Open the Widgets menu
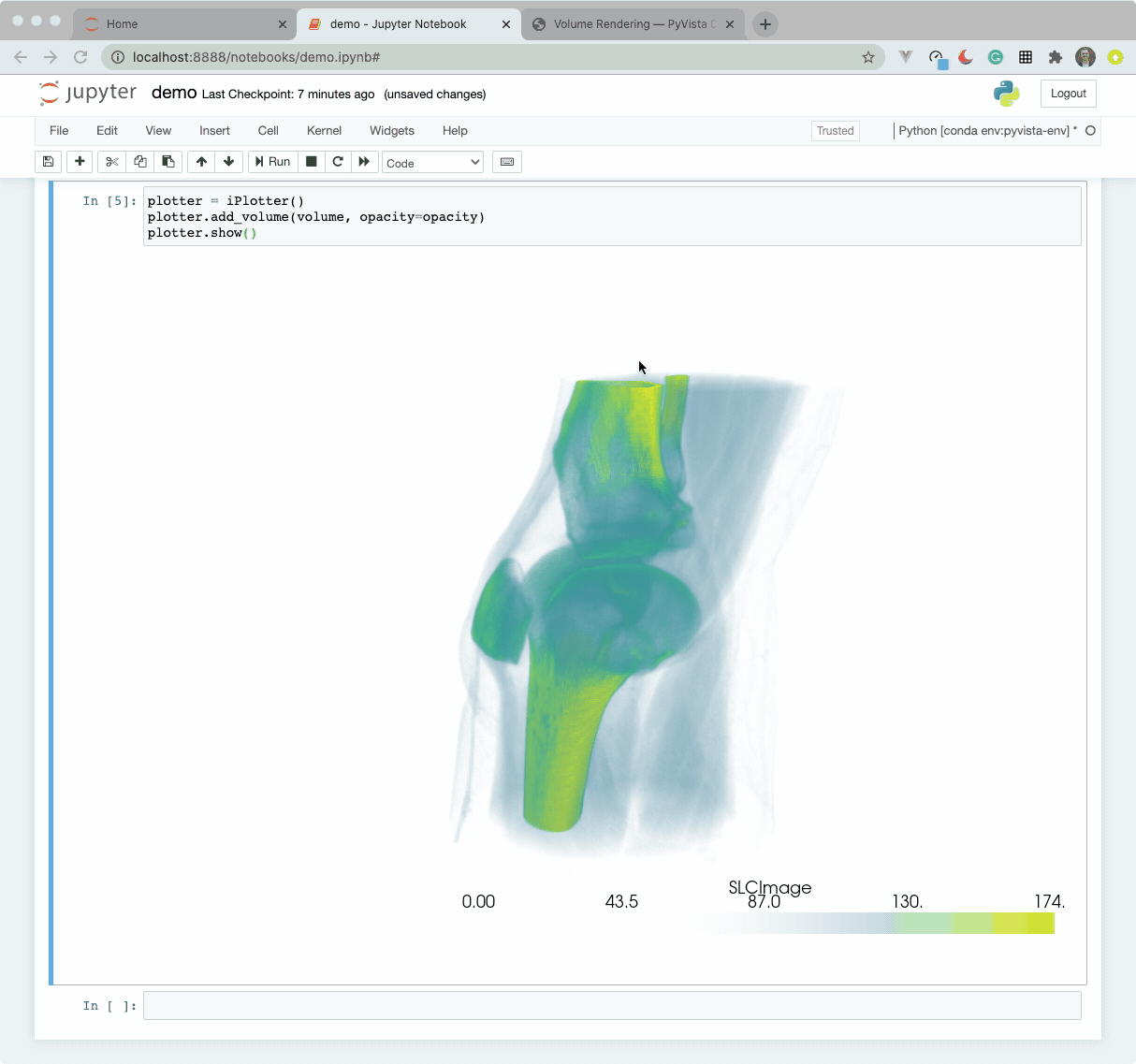Screen dimensions: 1136x1064 click(x=392, y=131)
